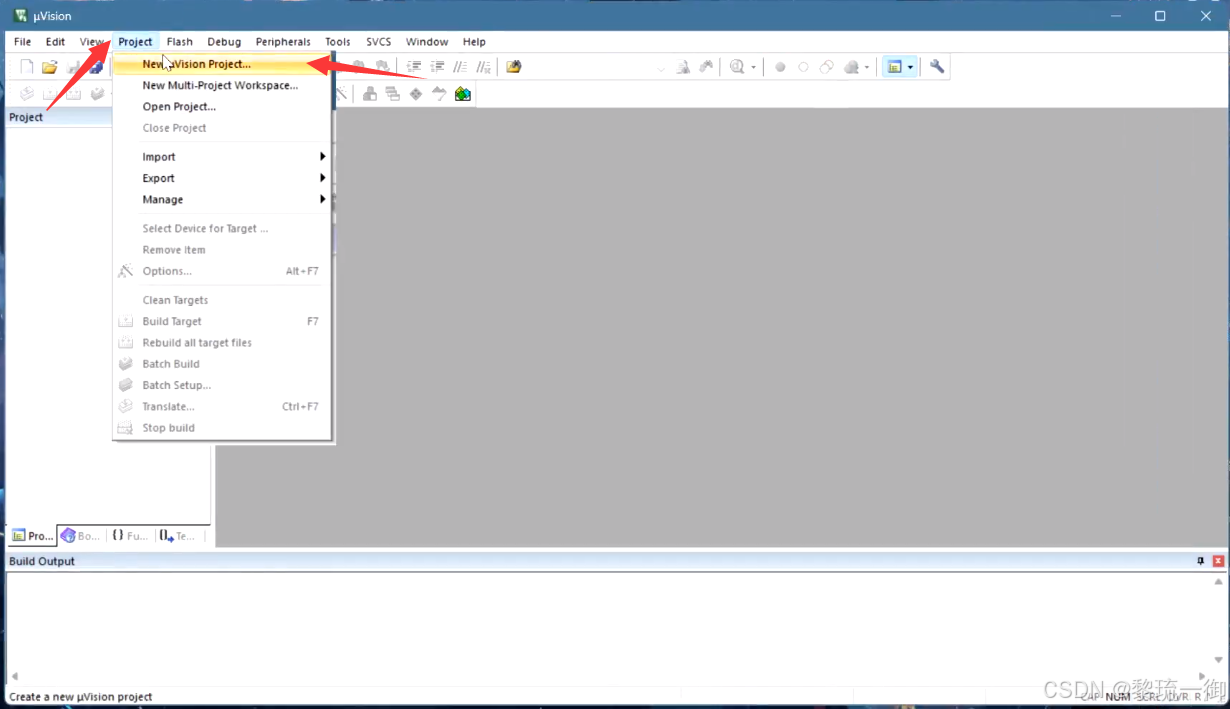1230x709 pixels.
Task: Click the magnifier debug session icon
Action: 737,67
